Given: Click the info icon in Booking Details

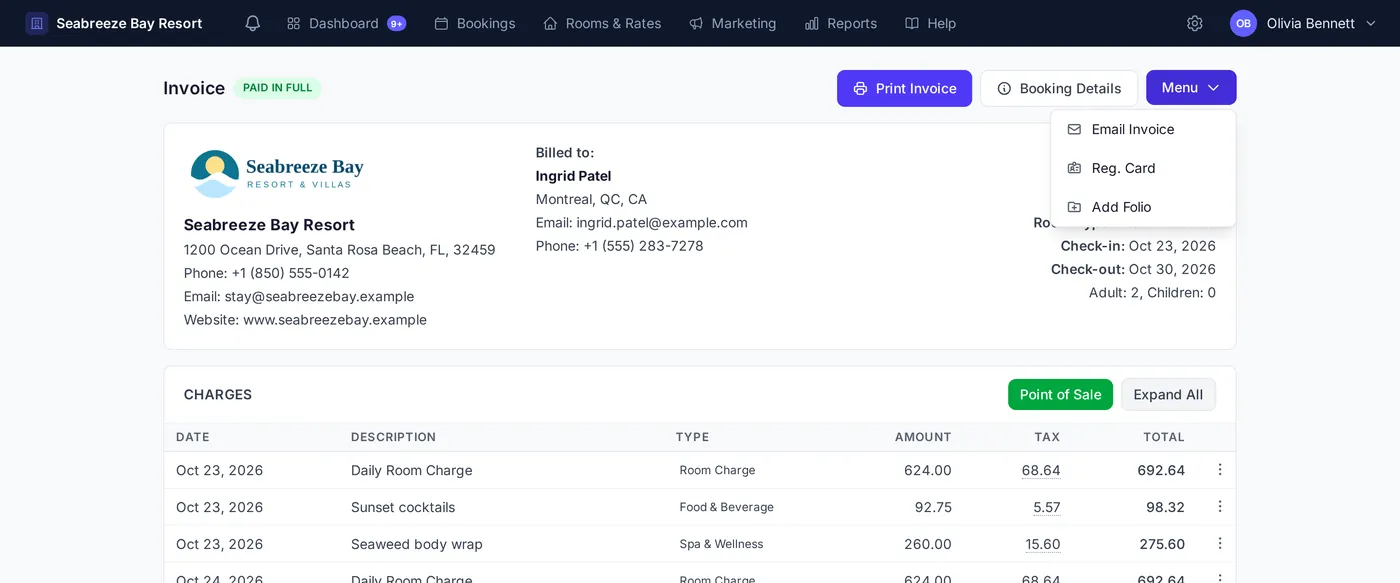Looking at the screenshot, I should click(1004, 89).
